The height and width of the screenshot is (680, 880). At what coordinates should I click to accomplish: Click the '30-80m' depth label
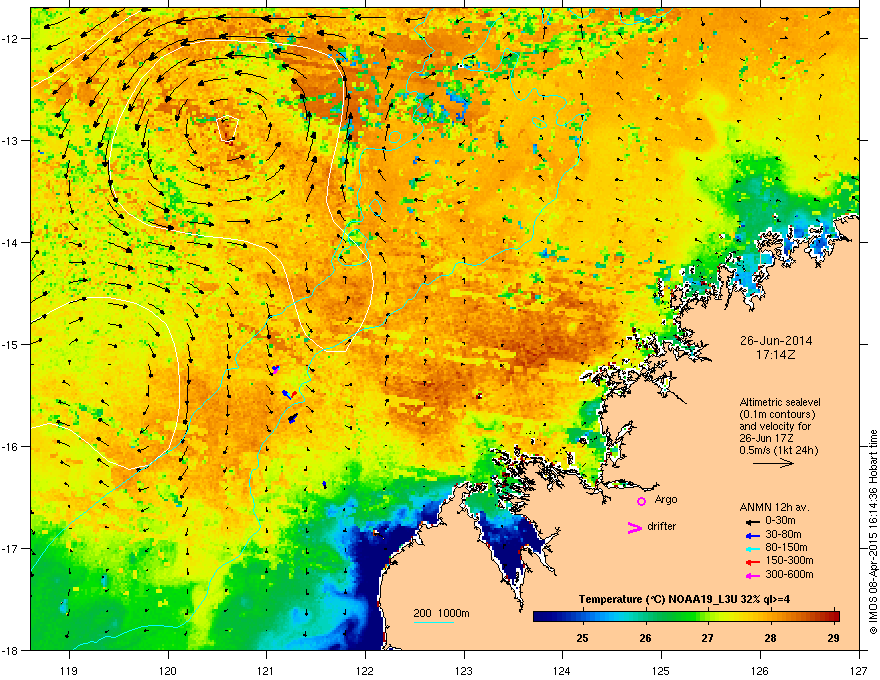(783, 534)
